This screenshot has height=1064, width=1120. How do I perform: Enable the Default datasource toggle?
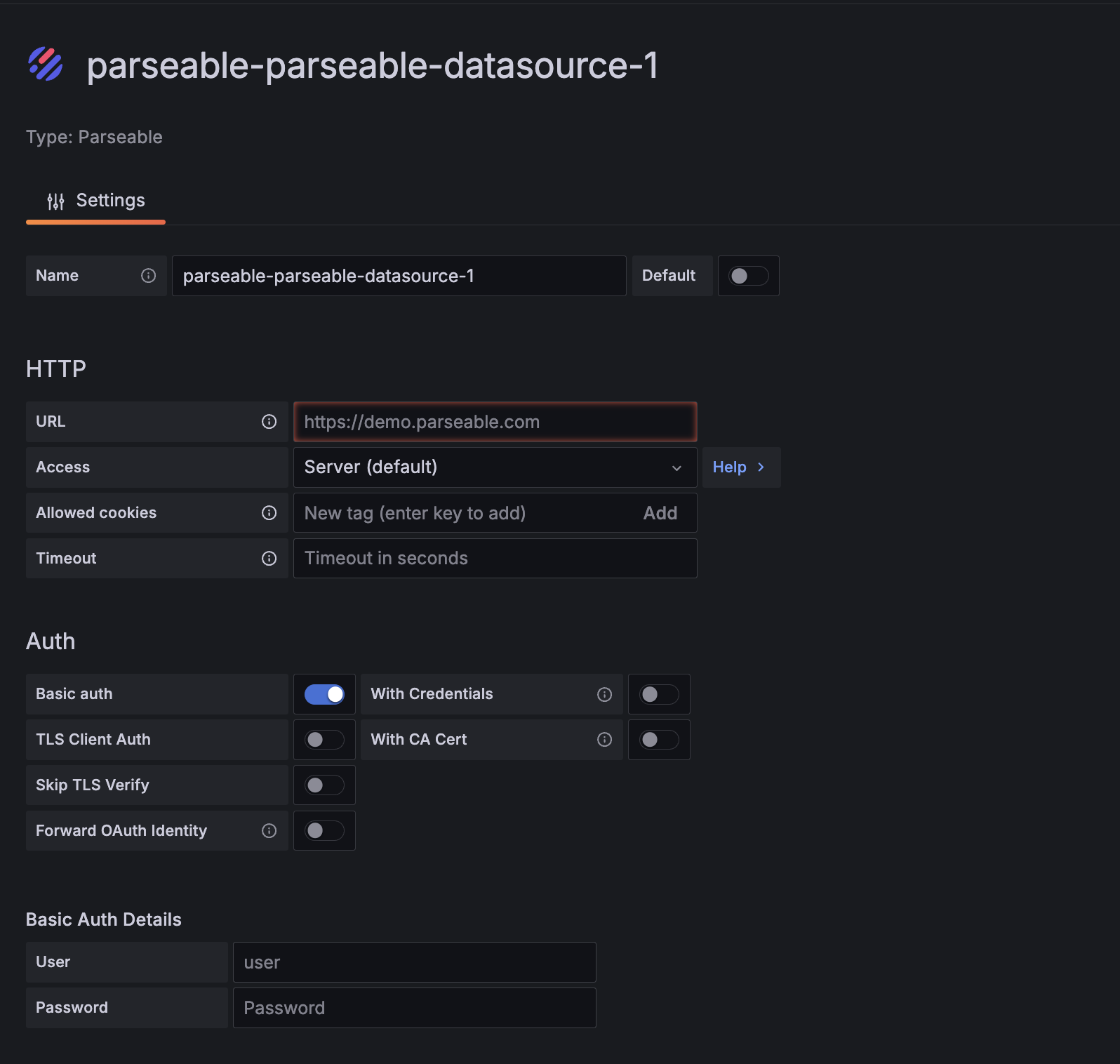coord(748,276)
